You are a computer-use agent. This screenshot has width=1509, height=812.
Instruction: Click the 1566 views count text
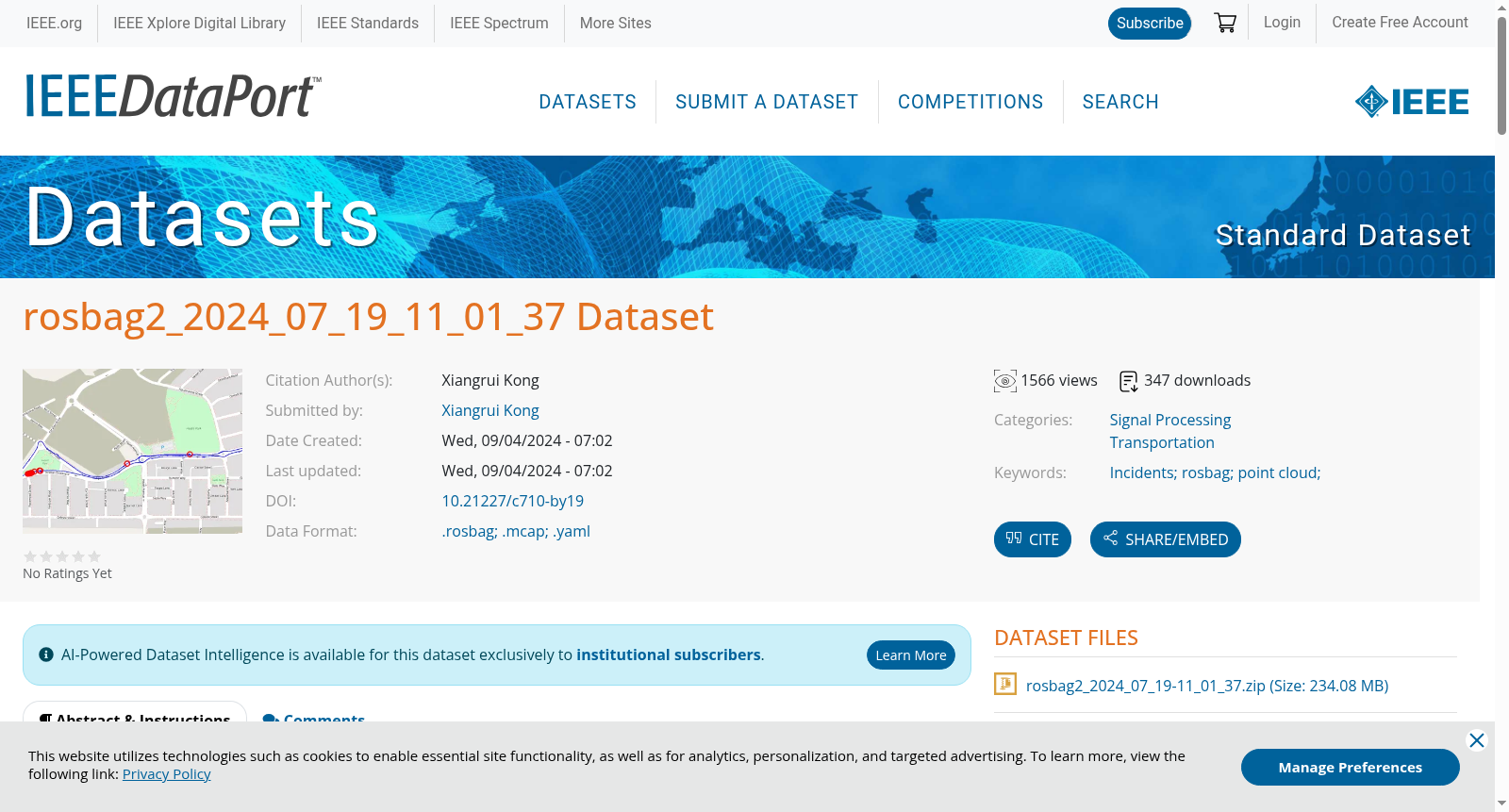click(1059, 381)
